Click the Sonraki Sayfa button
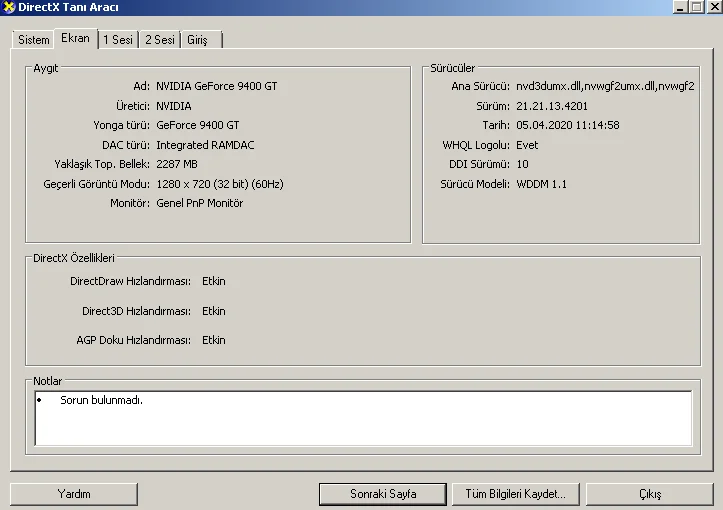Viewport: 723px width, 510px height. pyautogui.click(x=383, y=494)
